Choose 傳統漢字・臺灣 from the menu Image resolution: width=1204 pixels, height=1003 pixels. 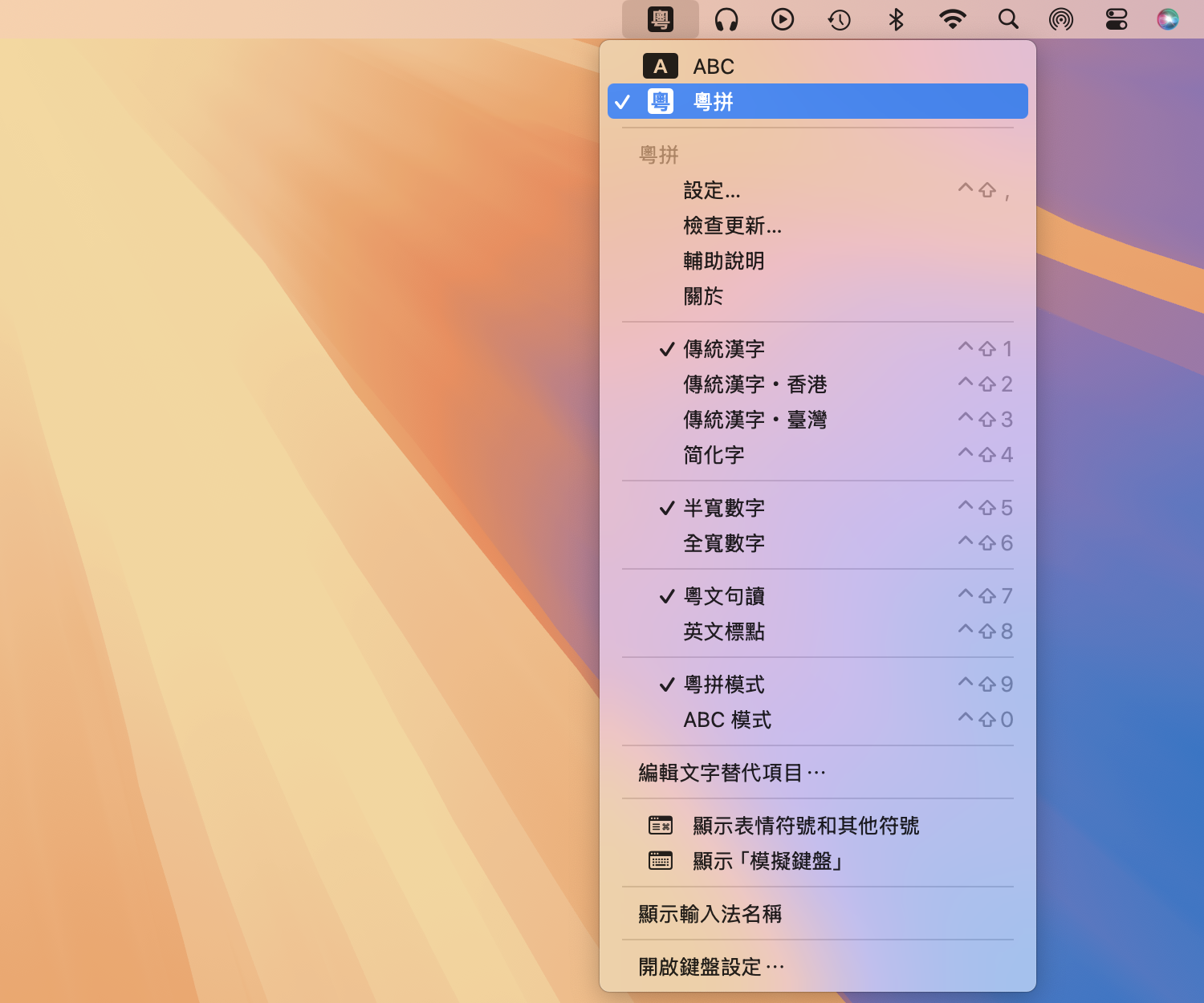point(754,419)
